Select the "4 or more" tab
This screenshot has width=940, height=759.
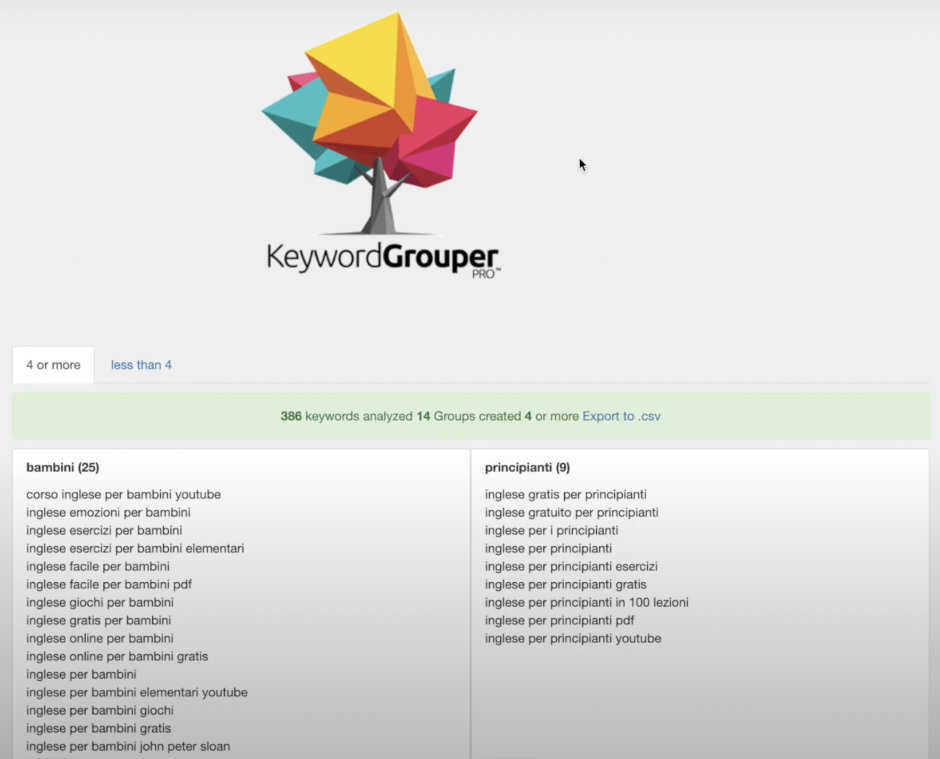coord(53,365)
